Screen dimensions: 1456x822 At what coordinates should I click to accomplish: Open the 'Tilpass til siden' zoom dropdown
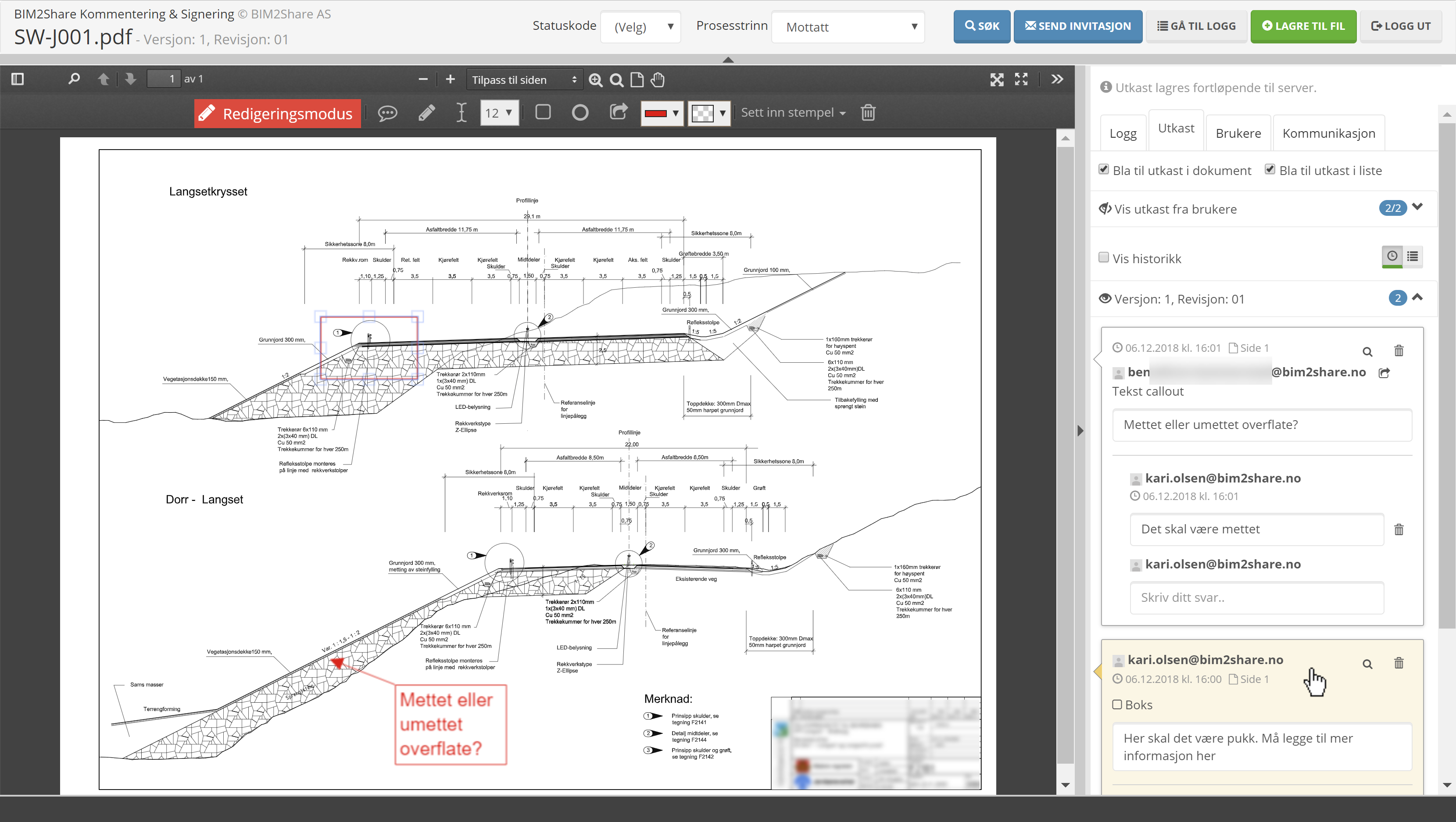click(524, 80)
